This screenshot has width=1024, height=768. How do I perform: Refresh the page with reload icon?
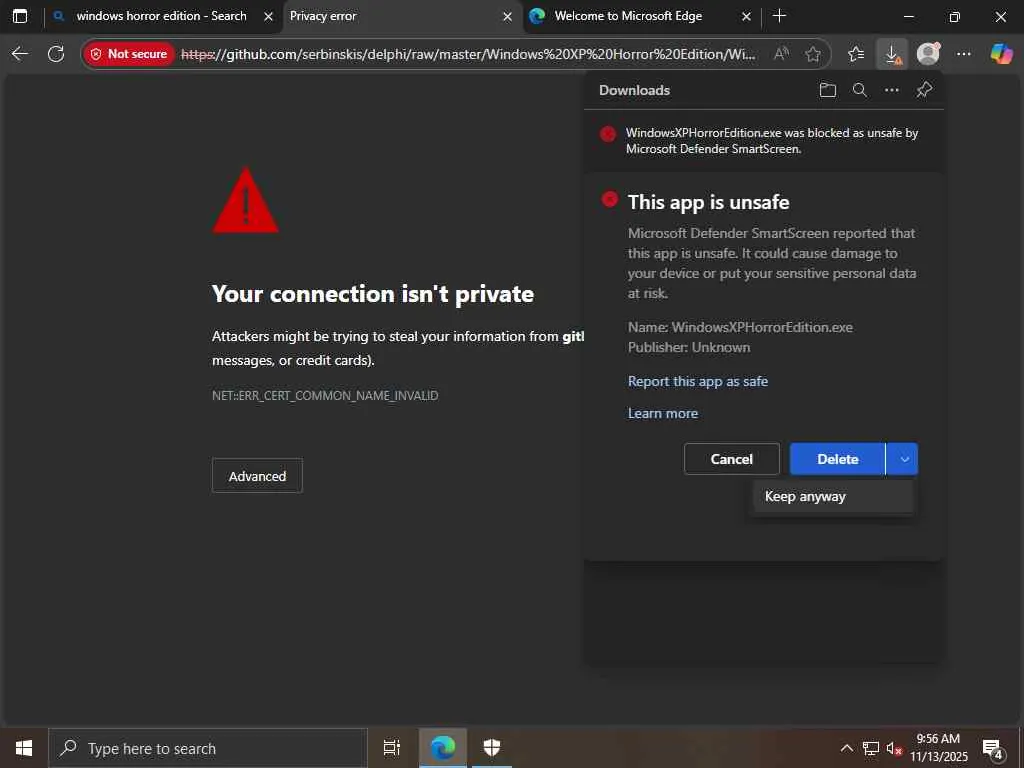(56, 54)
